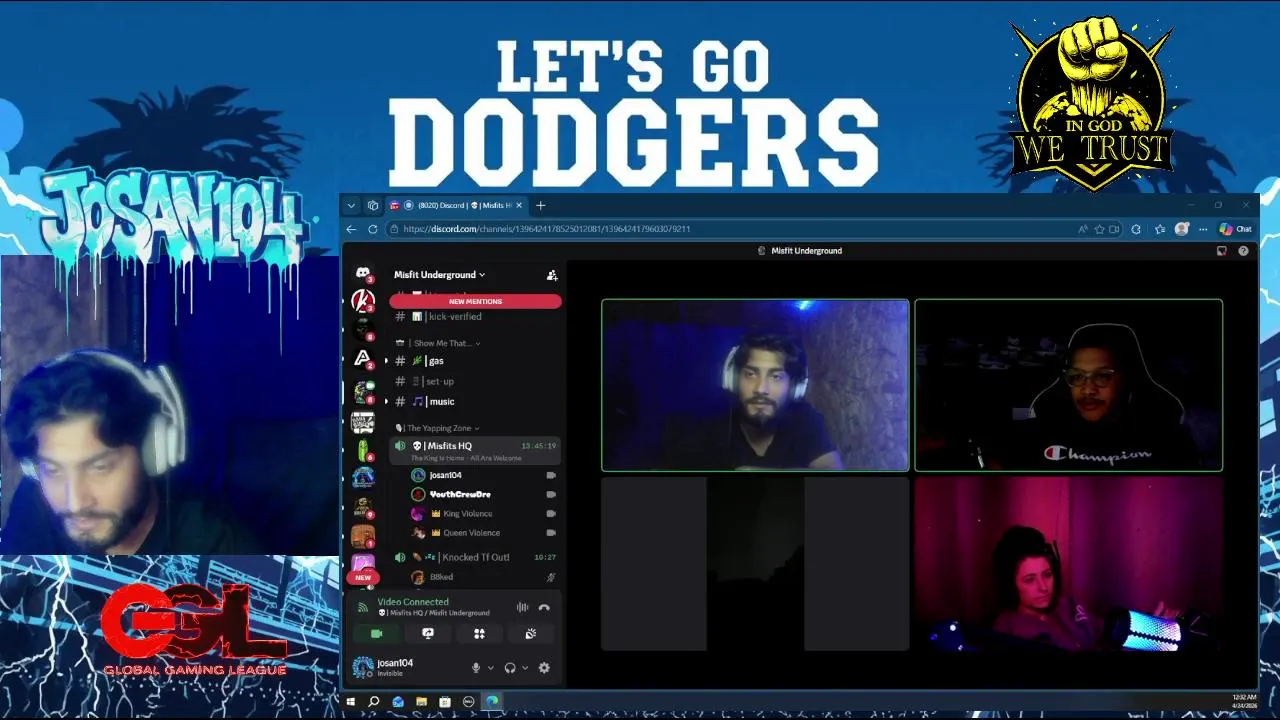The image size is (1280, 720).
Task: Open tab actions dropdown arrow
Action: (x=351, y=205)
